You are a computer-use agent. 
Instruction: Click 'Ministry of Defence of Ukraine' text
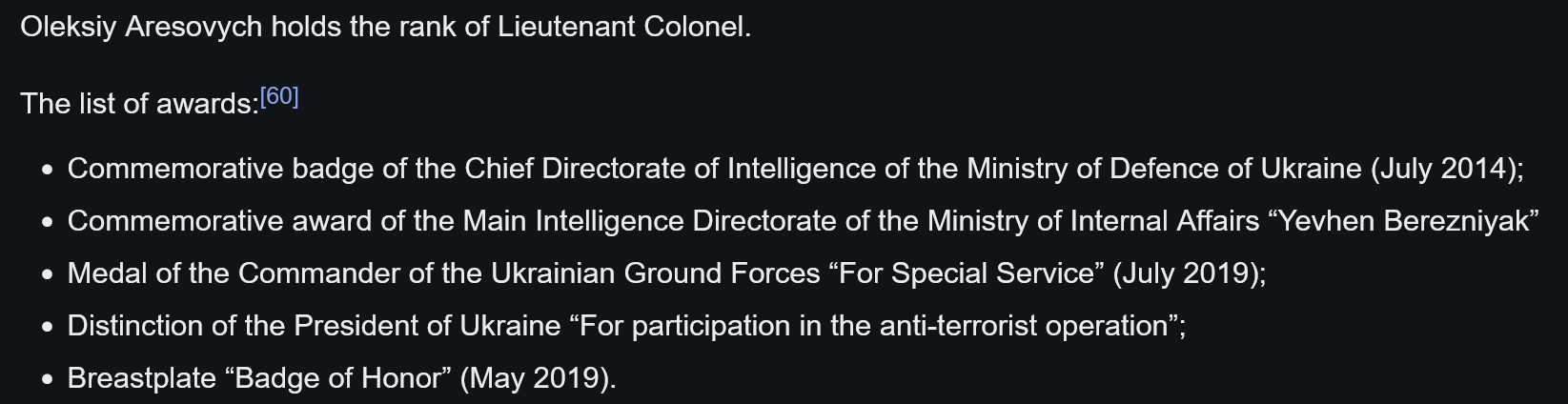(x=1164, y=169)
